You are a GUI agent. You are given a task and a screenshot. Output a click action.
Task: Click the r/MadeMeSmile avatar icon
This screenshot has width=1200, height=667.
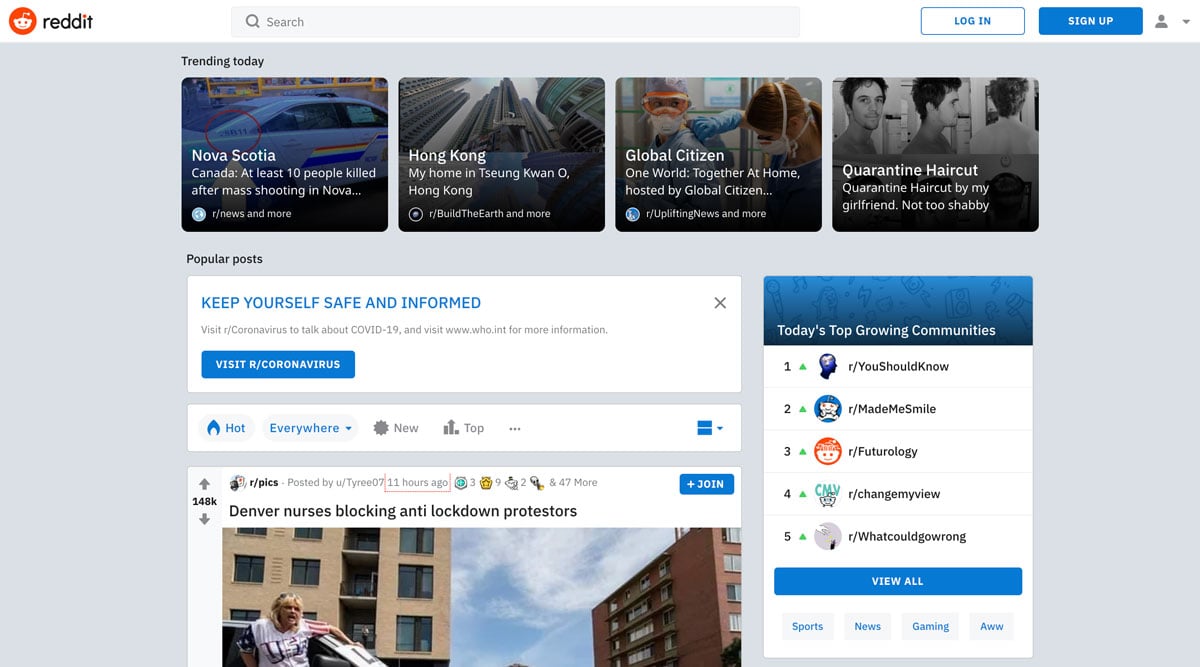click(828, 409)
